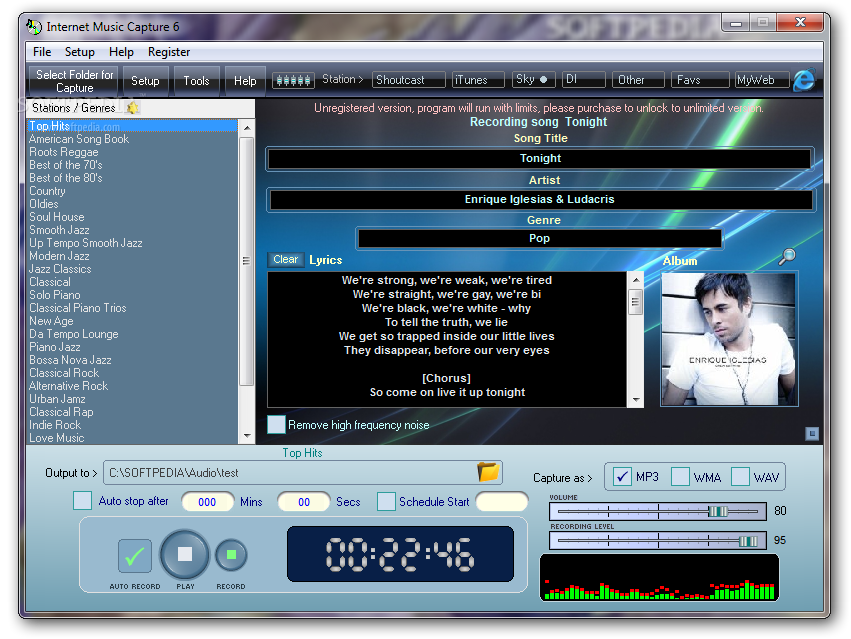Viewport: 851px width, 639px height.
Task: Select the MyWeb station source
Action: tap(761, 80)
